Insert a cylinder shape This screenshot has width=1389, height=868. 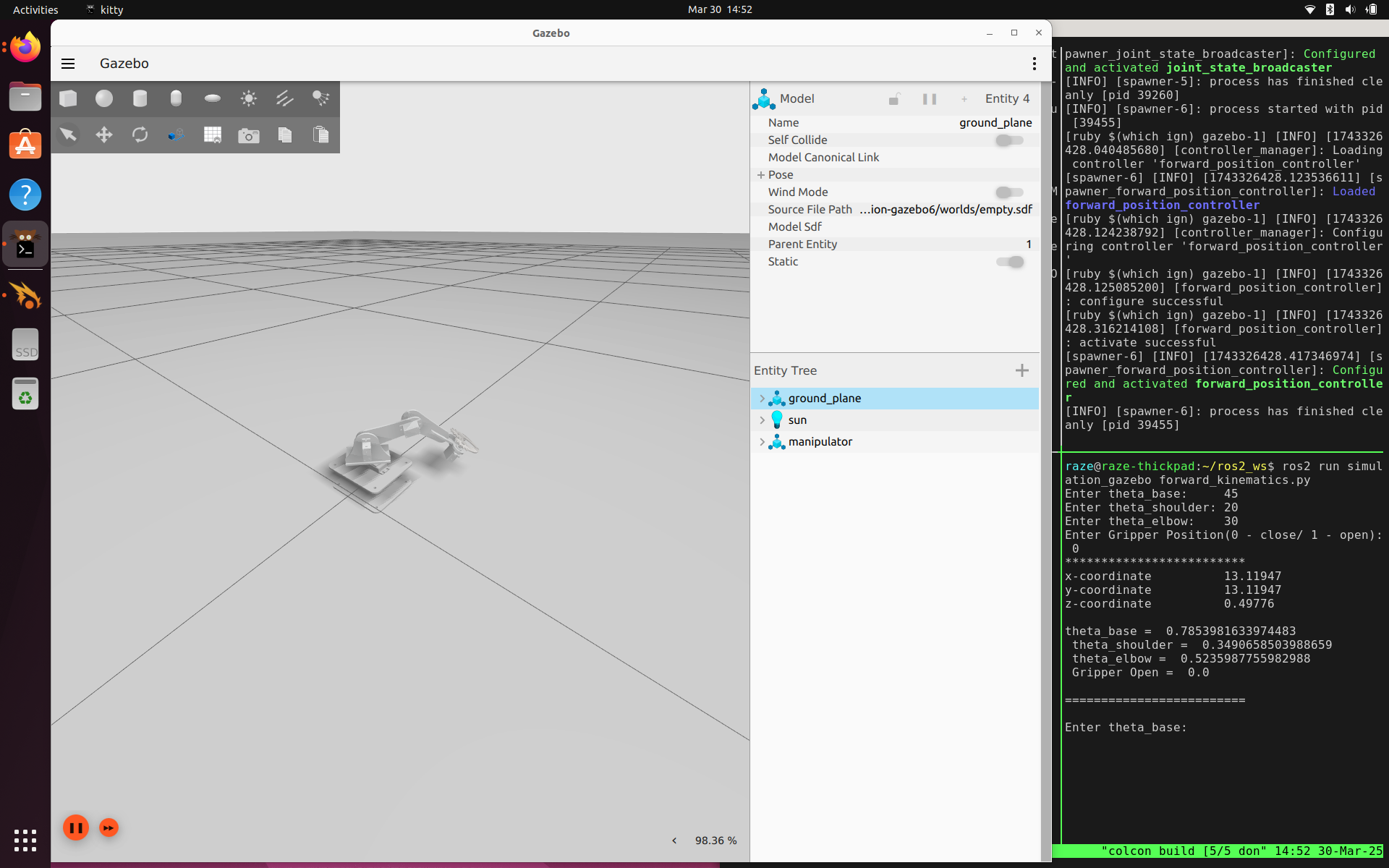[x=140, y=98]
